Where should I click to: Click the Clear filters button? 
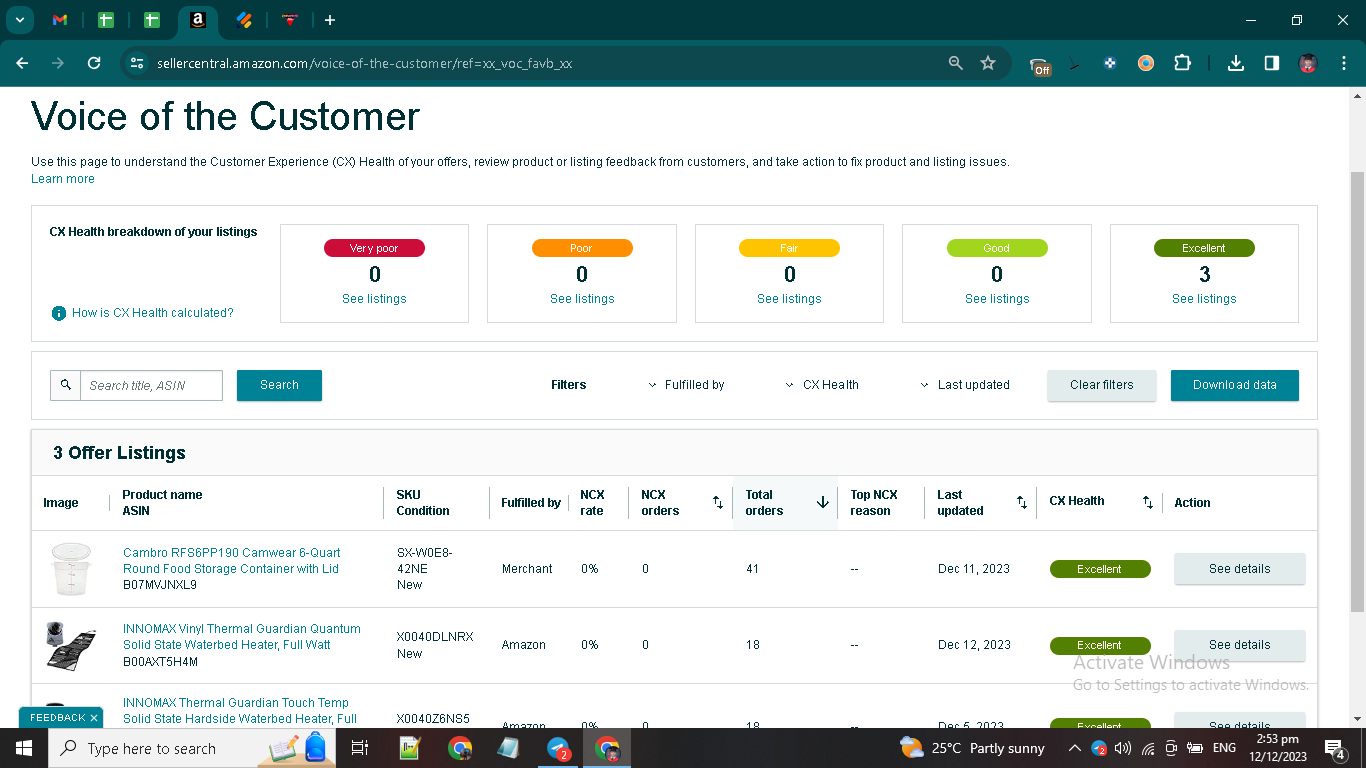(x=1102, y=385)
